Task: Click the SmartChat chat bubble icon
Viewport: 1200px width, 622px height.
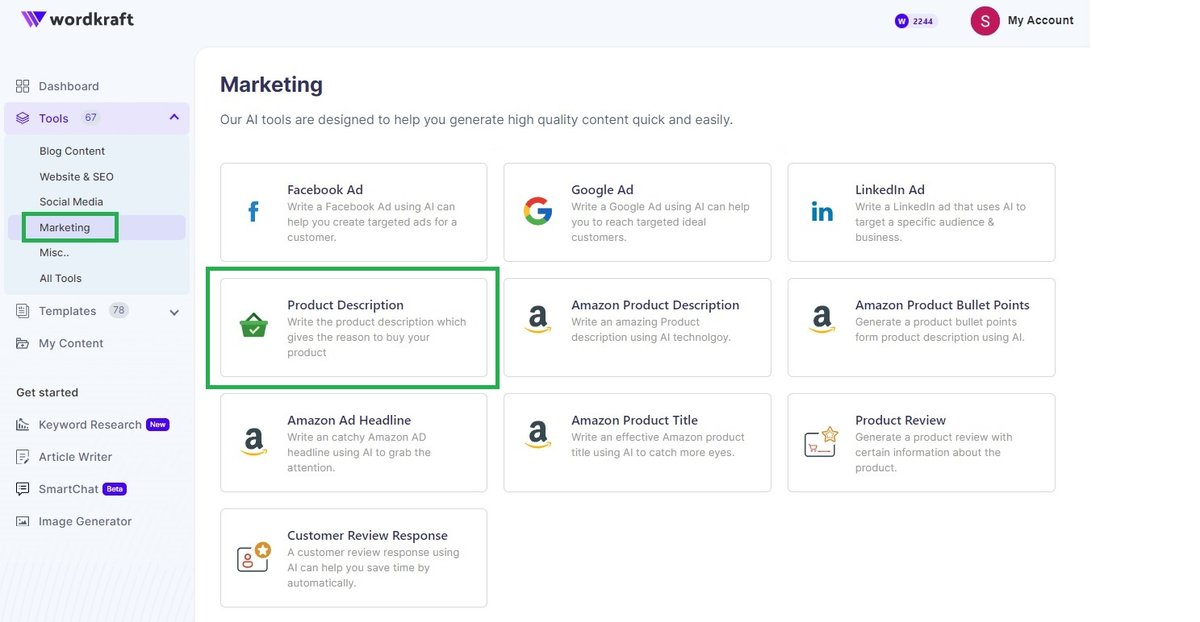Action: click(22, 489)
